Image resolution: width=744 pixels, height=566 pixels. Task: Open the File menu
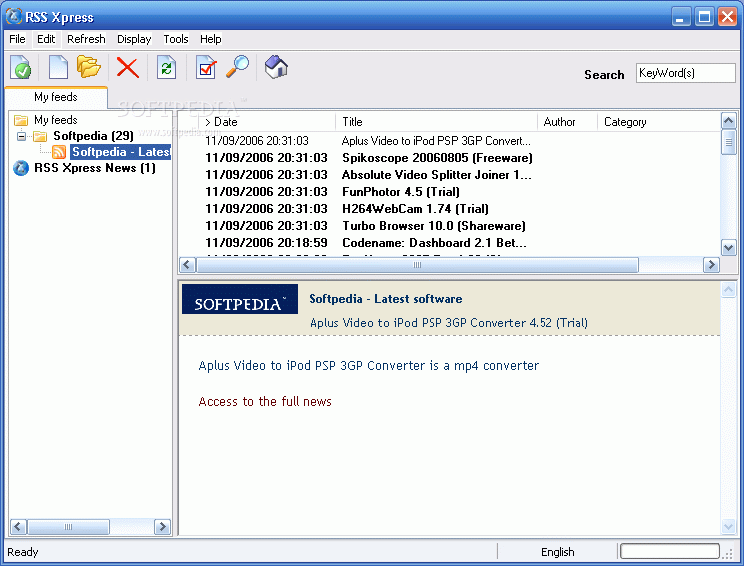tap(17, 39)
